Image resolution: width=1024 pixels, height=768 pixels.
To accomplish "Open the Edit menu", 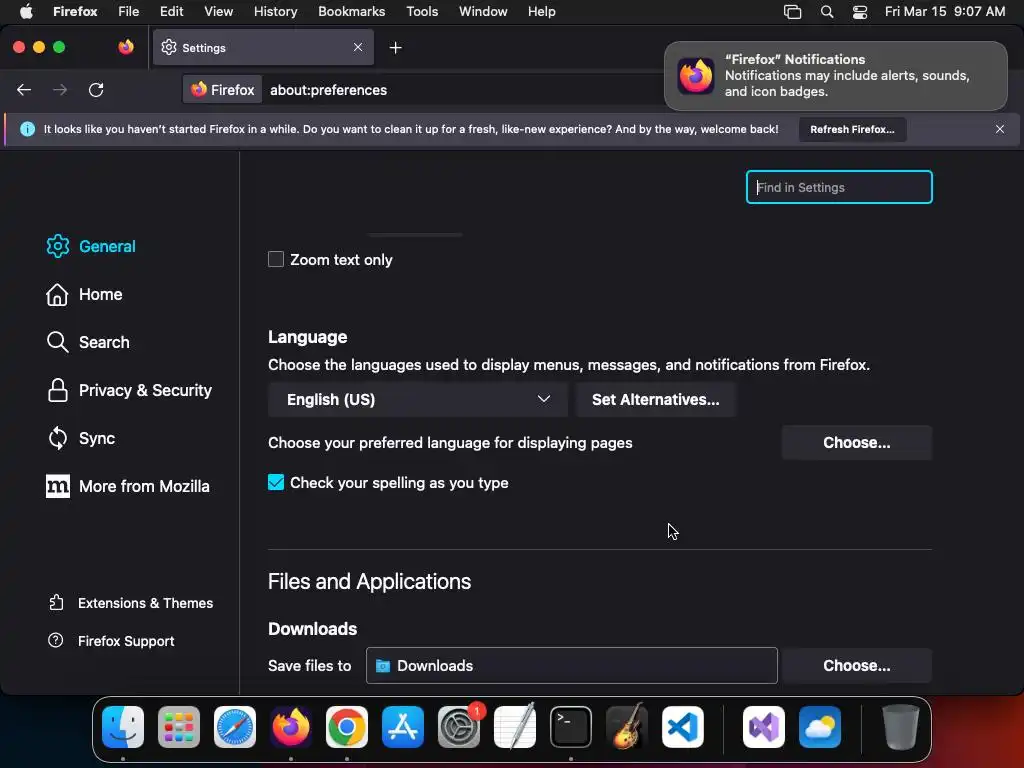I will click(x=172, y=12).
